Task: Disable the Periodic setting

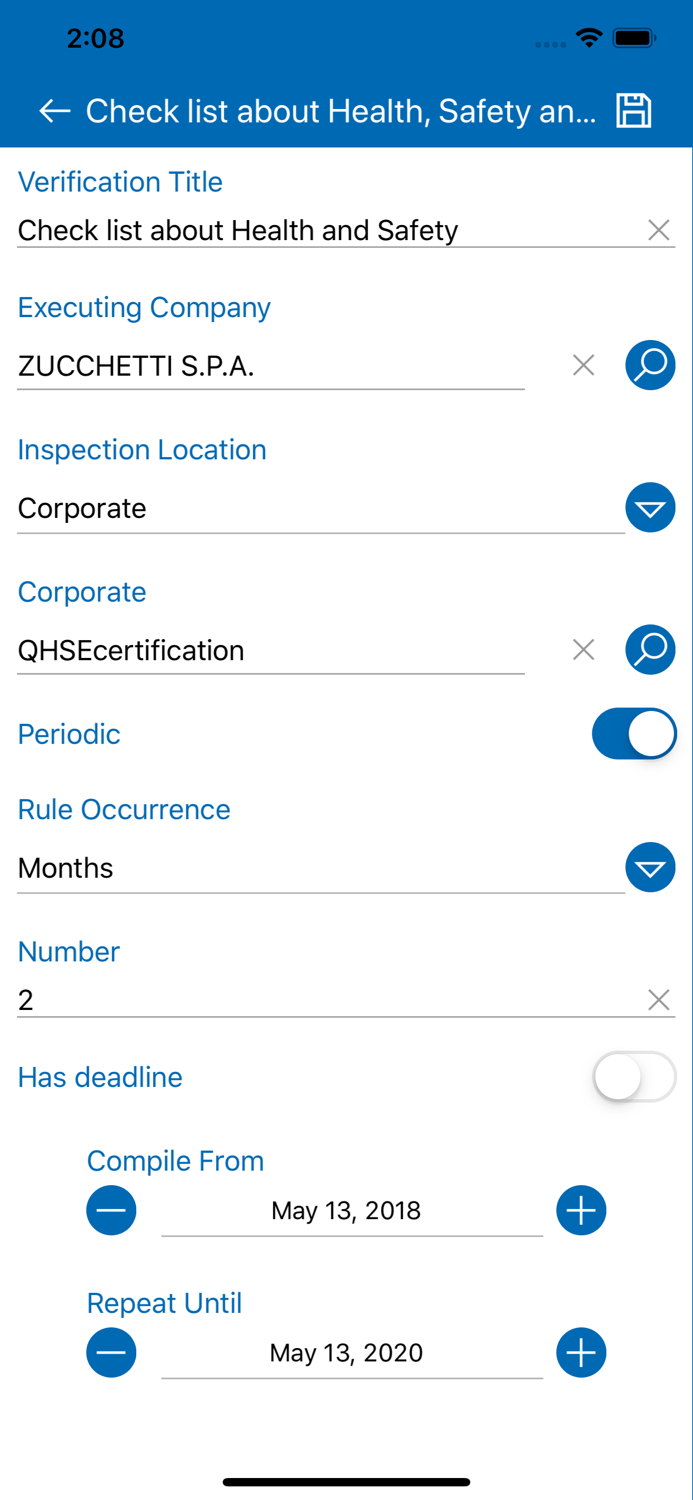Action: 634,733
